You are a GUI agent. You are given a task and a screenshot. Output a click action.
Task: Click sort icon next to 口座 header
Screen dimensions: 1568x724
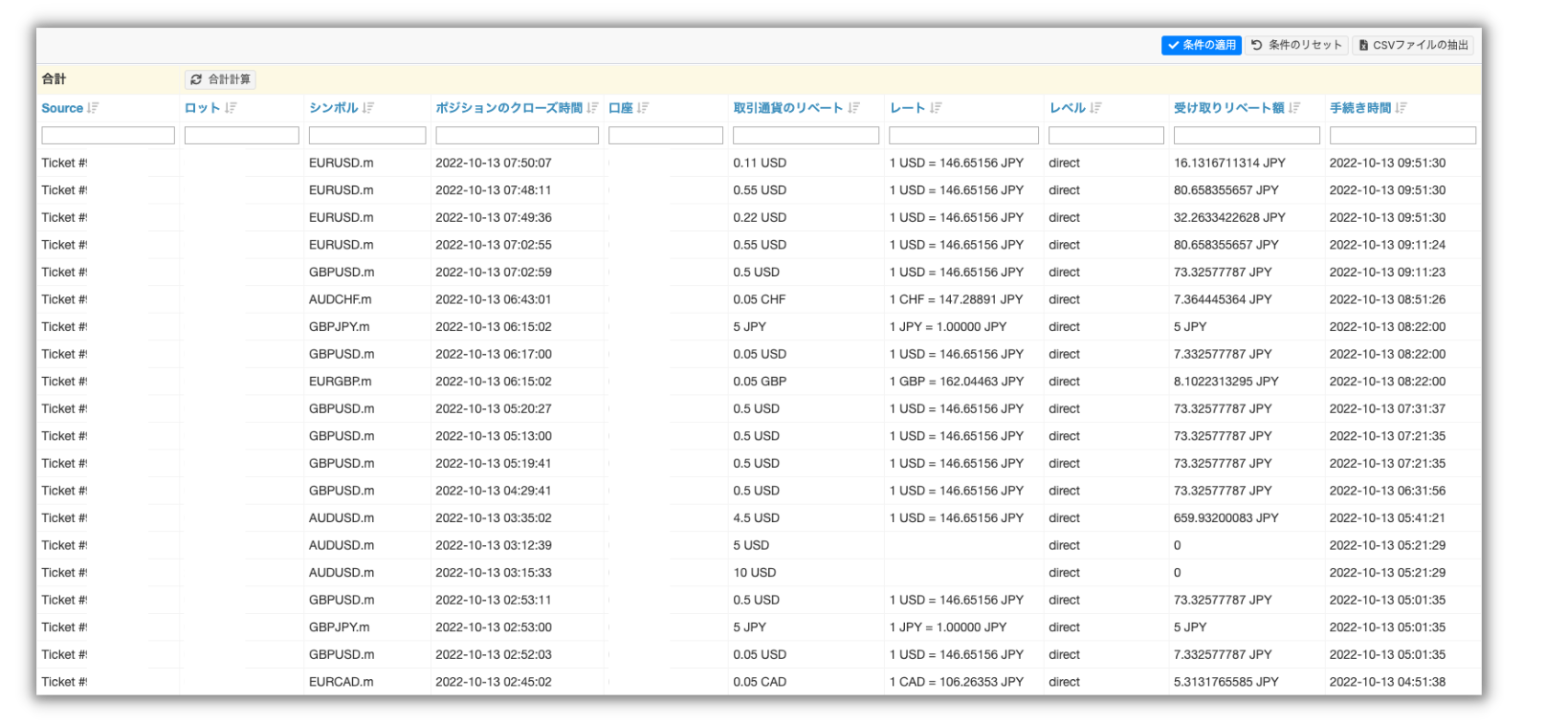(x=643, y=108)
